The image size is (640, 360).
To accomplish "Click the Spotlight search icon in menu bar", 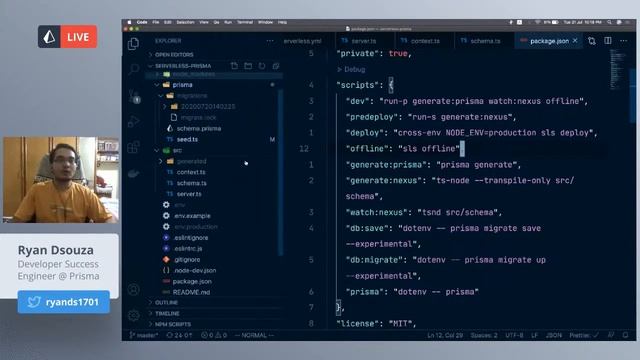I will pos(609,22).
